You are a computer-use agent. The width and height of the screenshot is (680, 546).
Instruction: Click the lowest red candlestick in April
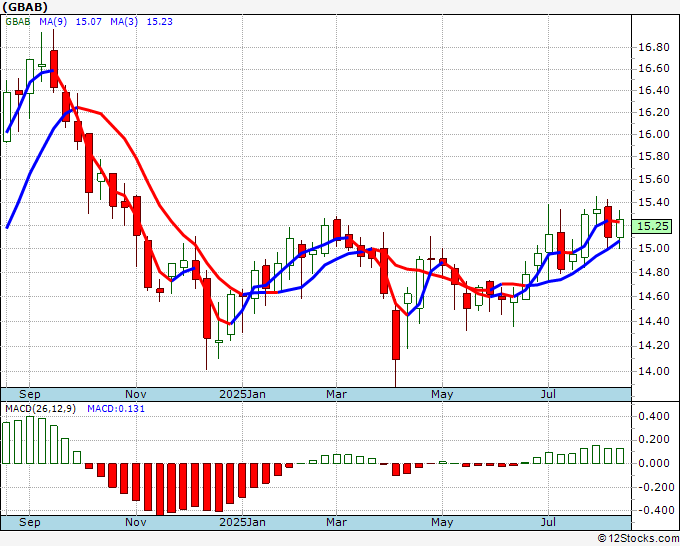pos(396,334)
